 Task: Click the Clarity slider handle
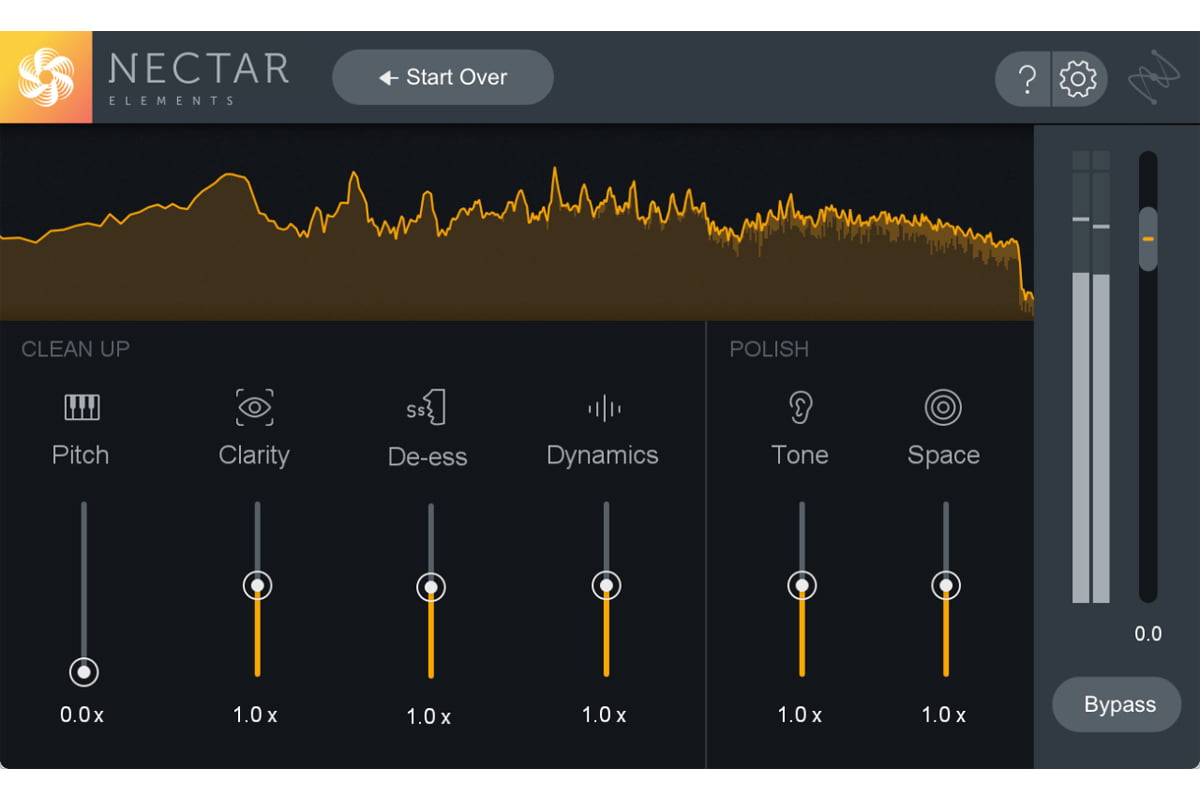point(258,586)
